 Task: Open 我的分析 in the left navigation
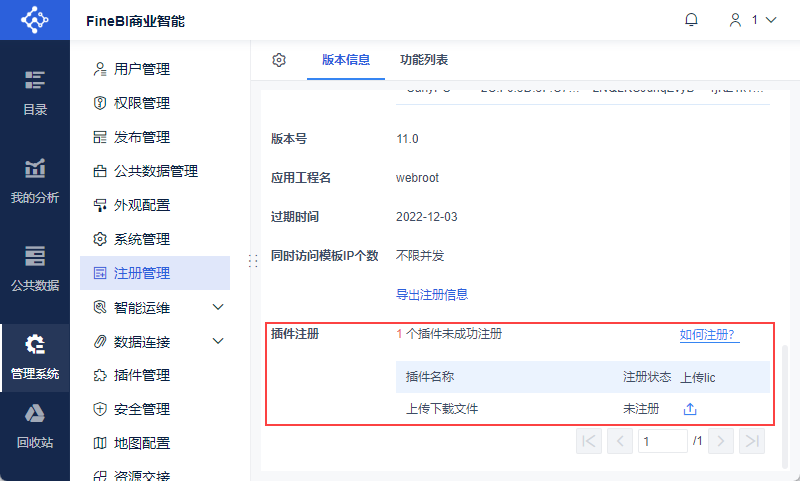point(35,181)
